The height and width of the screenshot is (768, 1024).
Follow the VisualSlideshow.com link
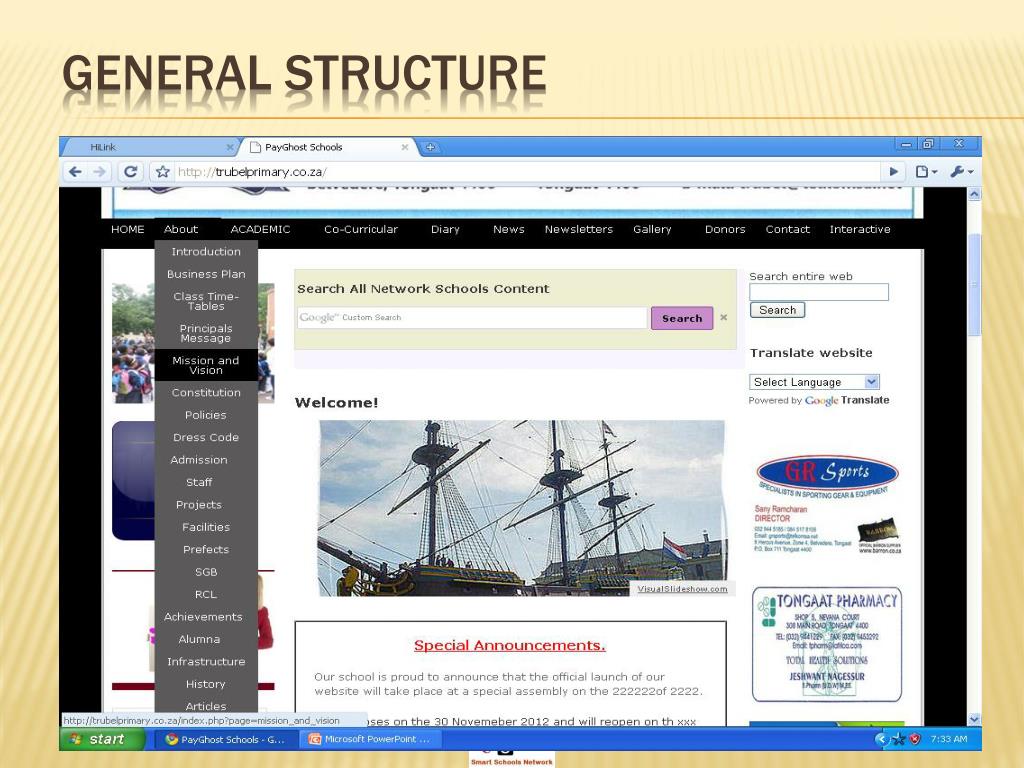pyautogui.click(x=682, y=589)
